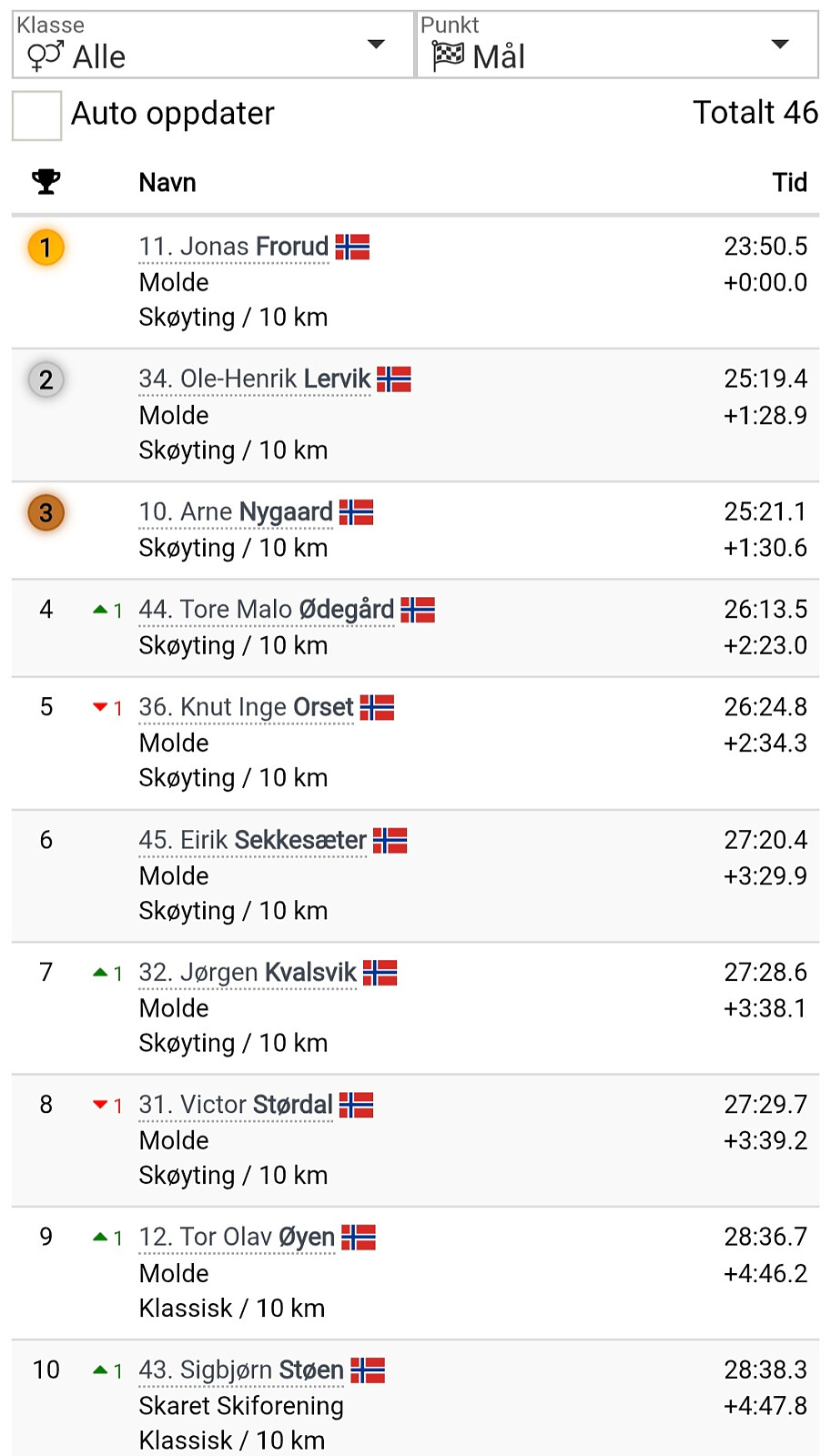Click red down arrow beside Victor Stordal
Screen dimensions: 831x1456
(x=100, y=1105)
